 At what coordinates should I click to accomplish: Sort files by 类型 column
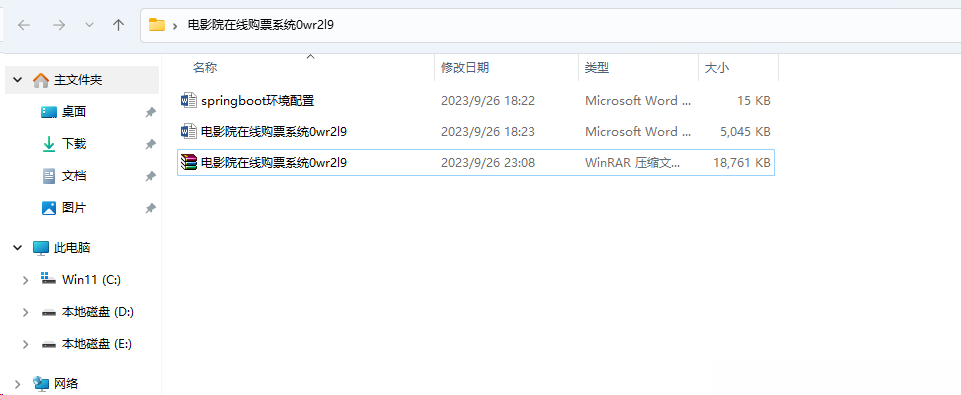tap(596, 67)
